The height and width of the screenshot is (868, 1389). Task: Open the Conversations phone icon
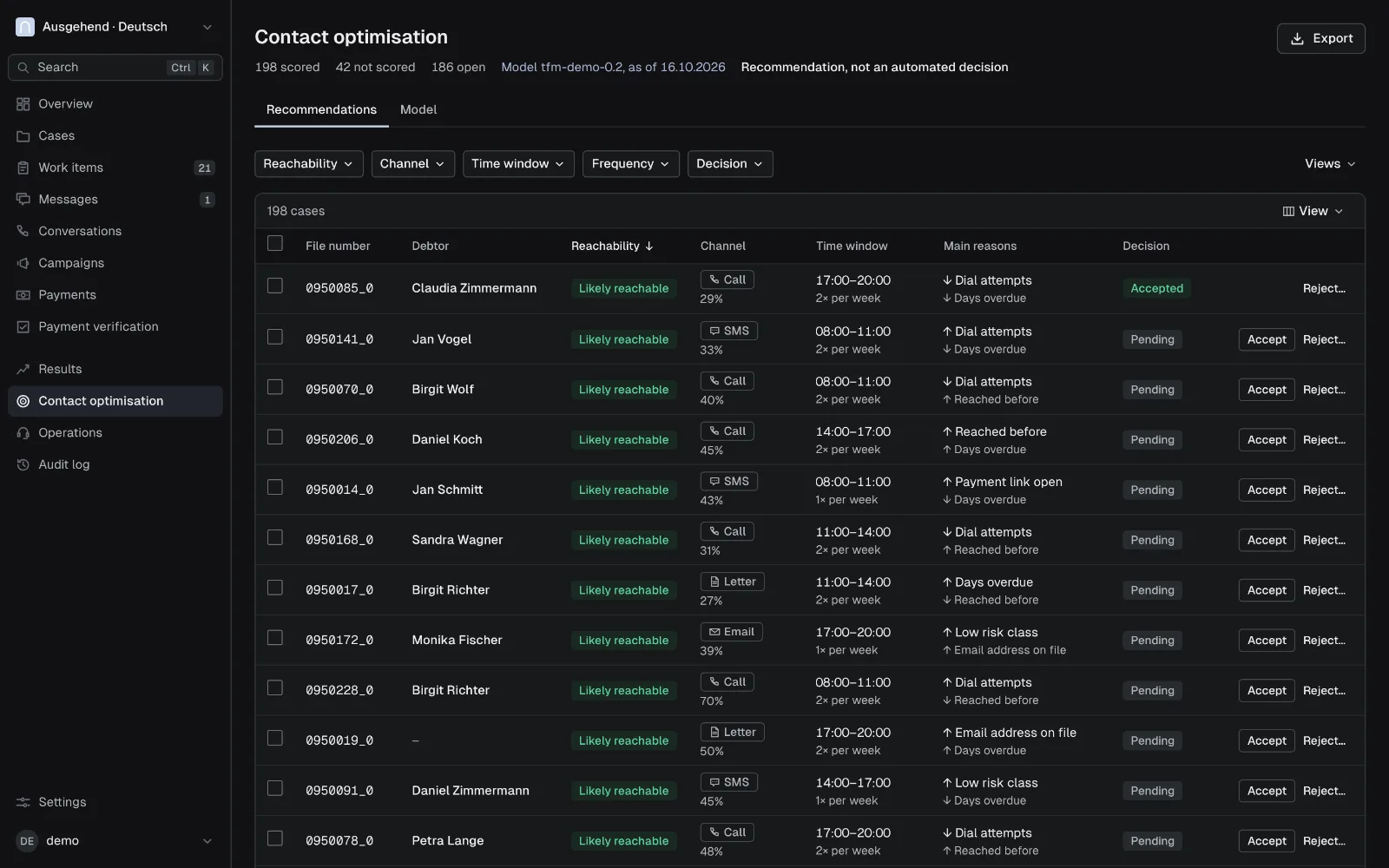click(x=23, y=231)
